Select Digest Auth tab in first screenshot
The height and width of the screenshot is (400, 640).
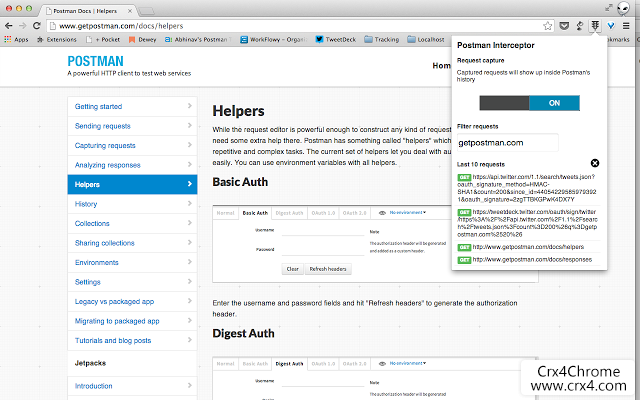coord(289,213)
